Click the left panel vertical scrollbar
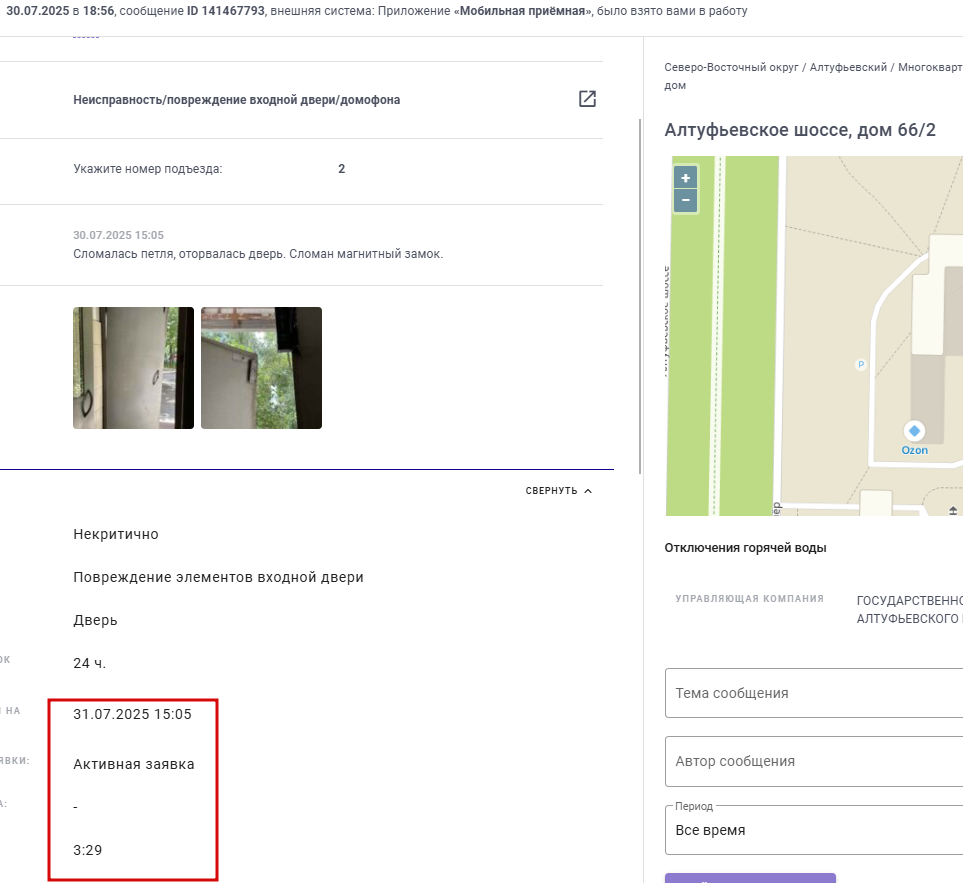This screenshot has width=963, height=883. pyautogui.click(x=640, y=297)
